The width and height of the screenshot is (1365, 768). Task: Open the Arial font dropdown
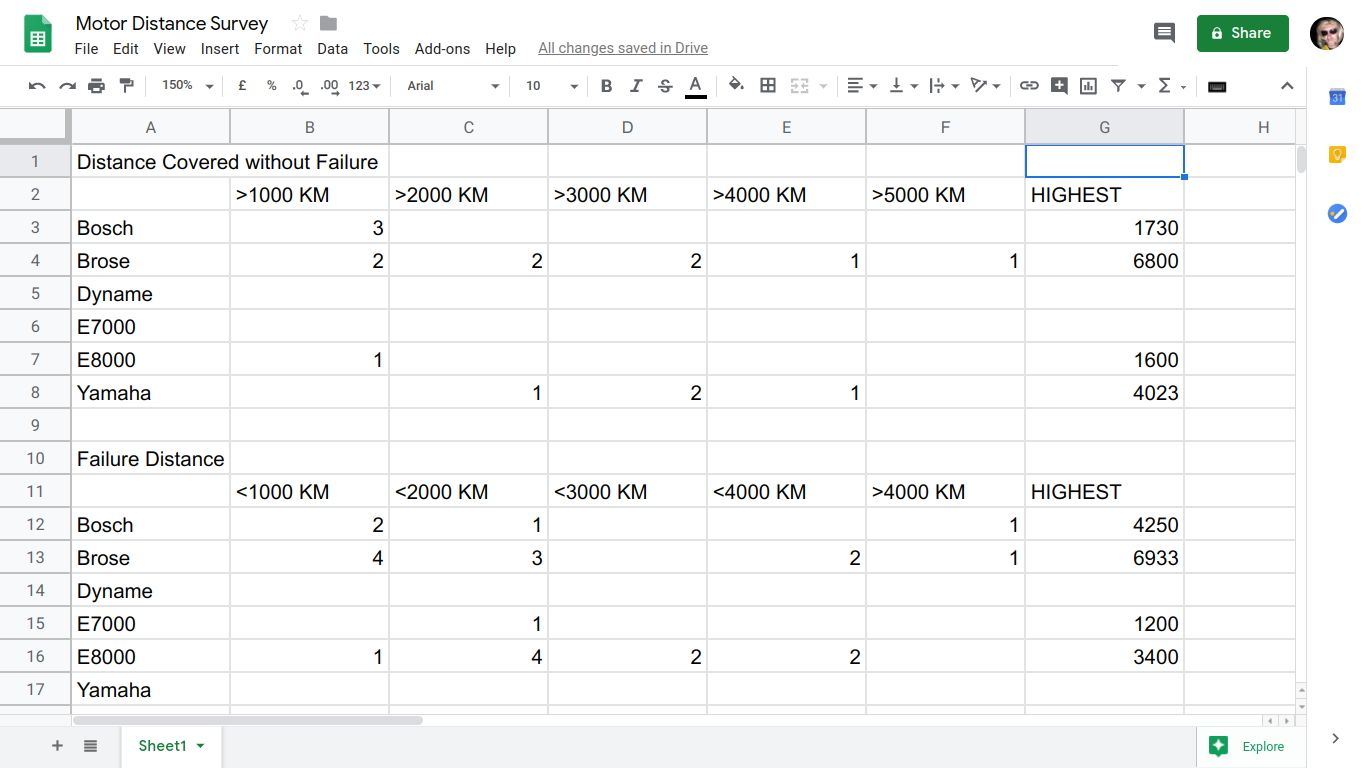tap(452, 86)
